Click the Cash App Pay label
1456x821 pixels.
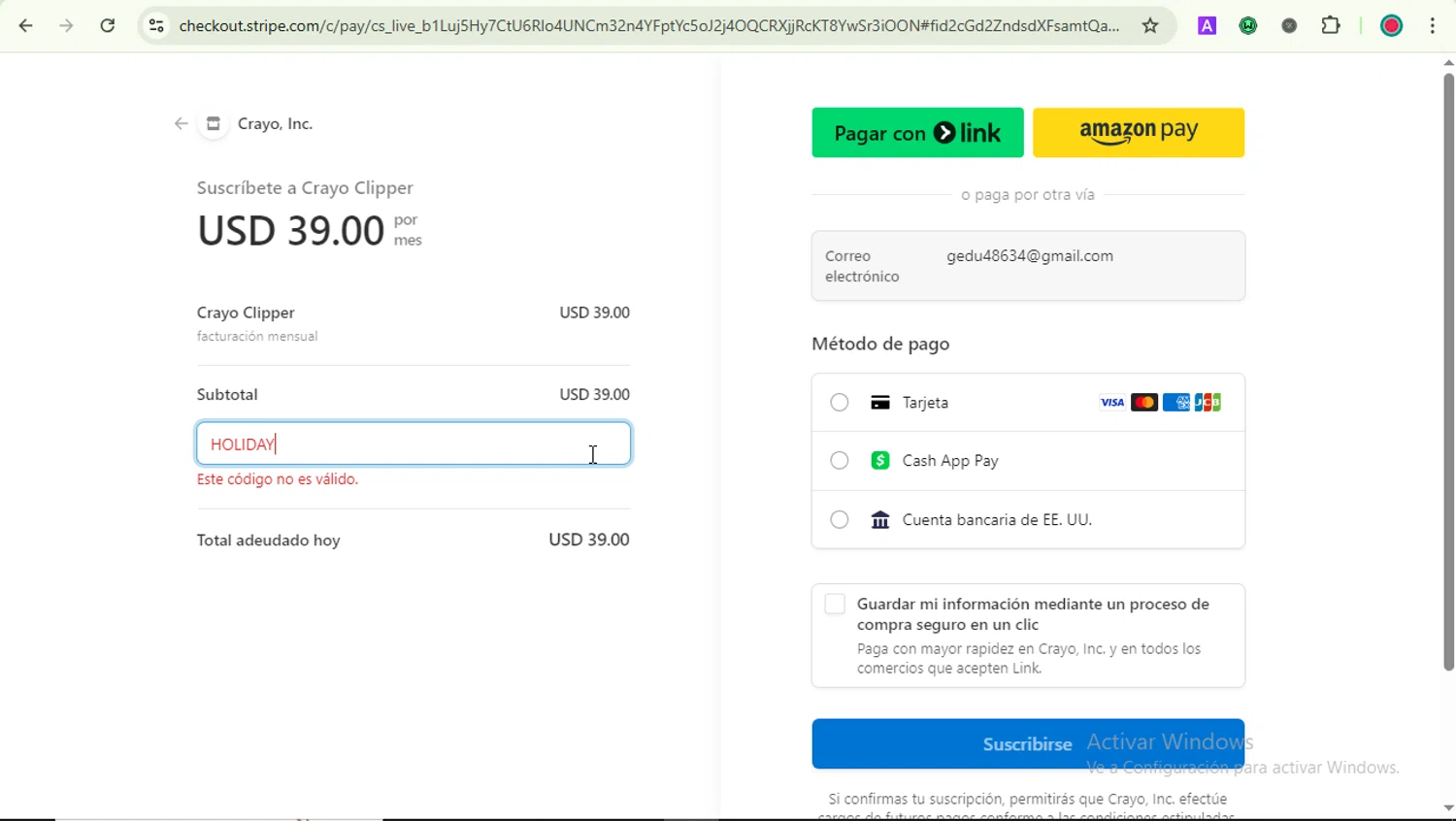950,461
